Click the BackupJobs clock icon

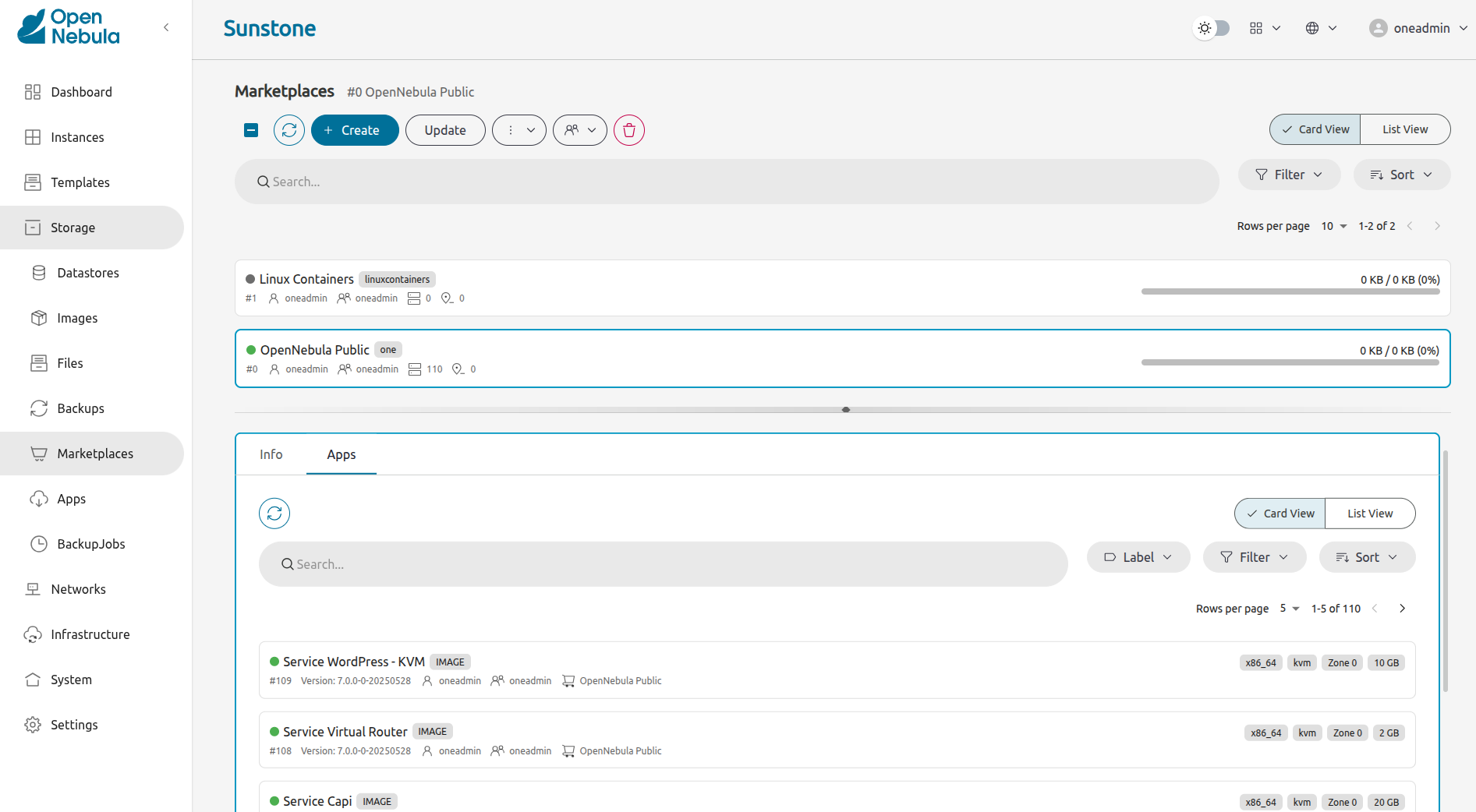tap(39, 544)
